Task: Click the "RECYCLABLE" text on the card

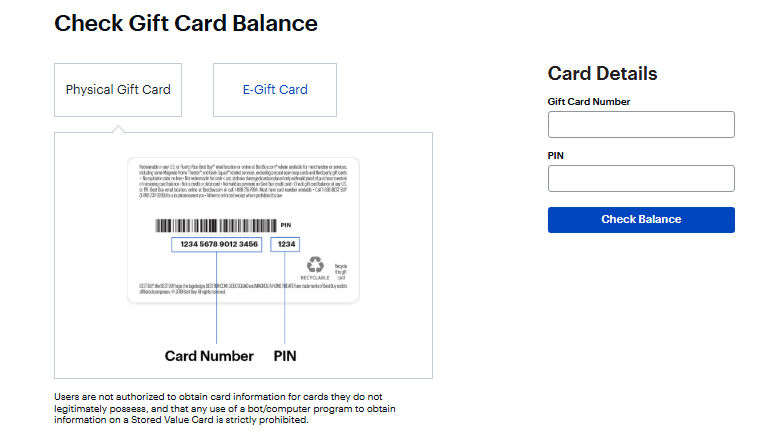Action: [315, 279]
